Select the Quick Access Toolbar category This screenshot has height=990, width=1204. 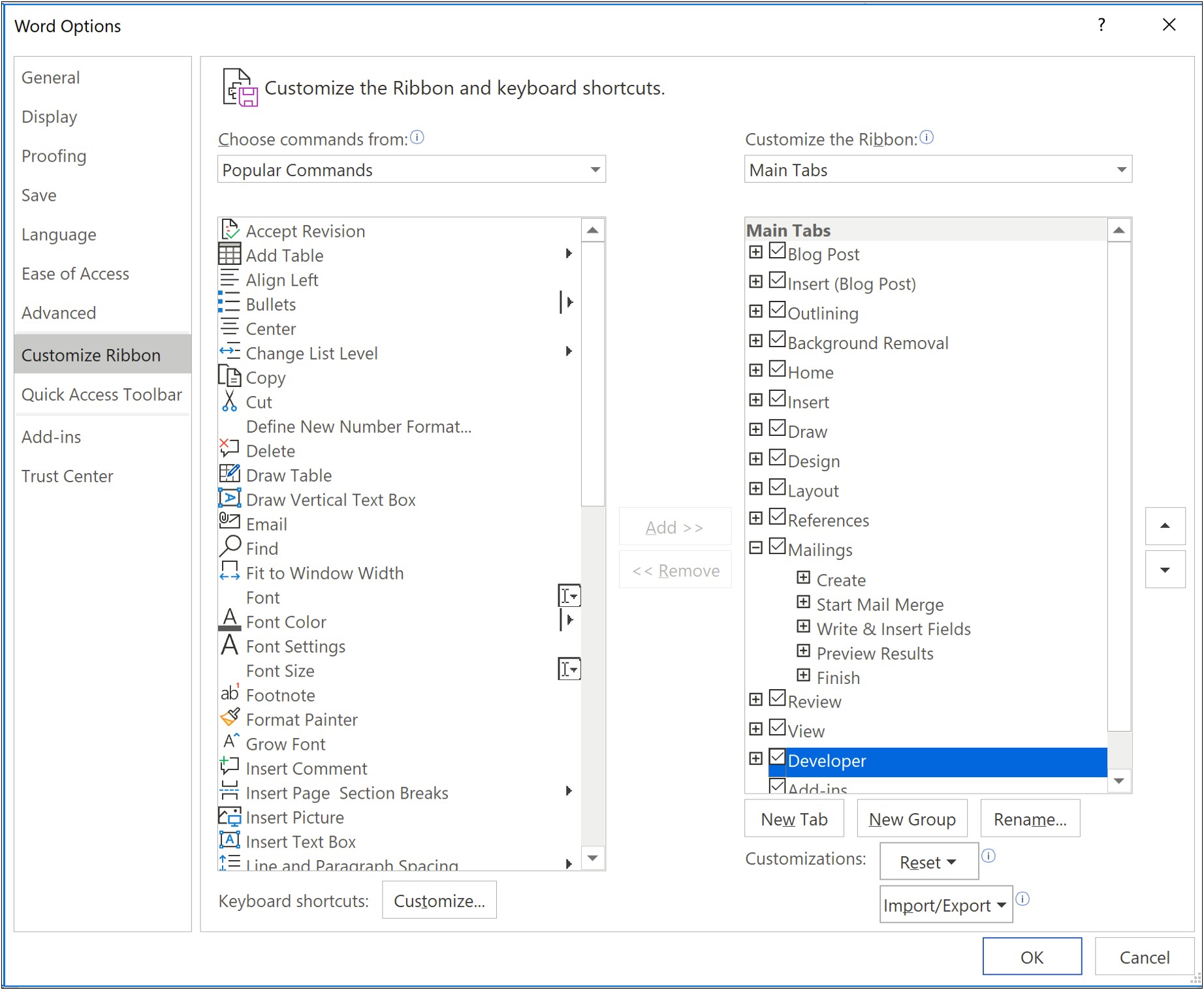(x=102, y=394)
